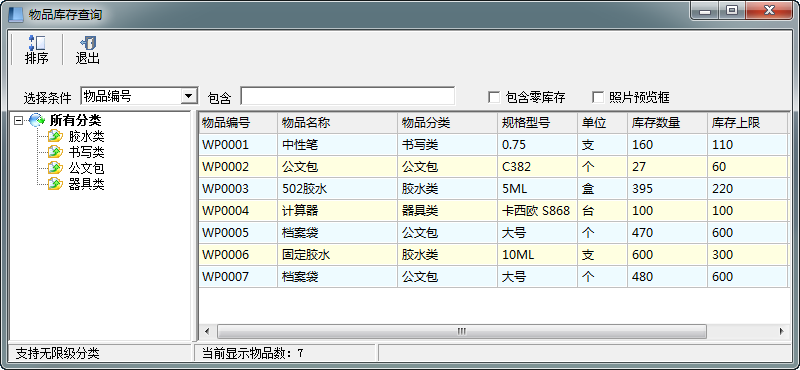This screenshot has height=370, width=800.
Task: Click the folder icon next to 公文包
Action: point(55,168)
